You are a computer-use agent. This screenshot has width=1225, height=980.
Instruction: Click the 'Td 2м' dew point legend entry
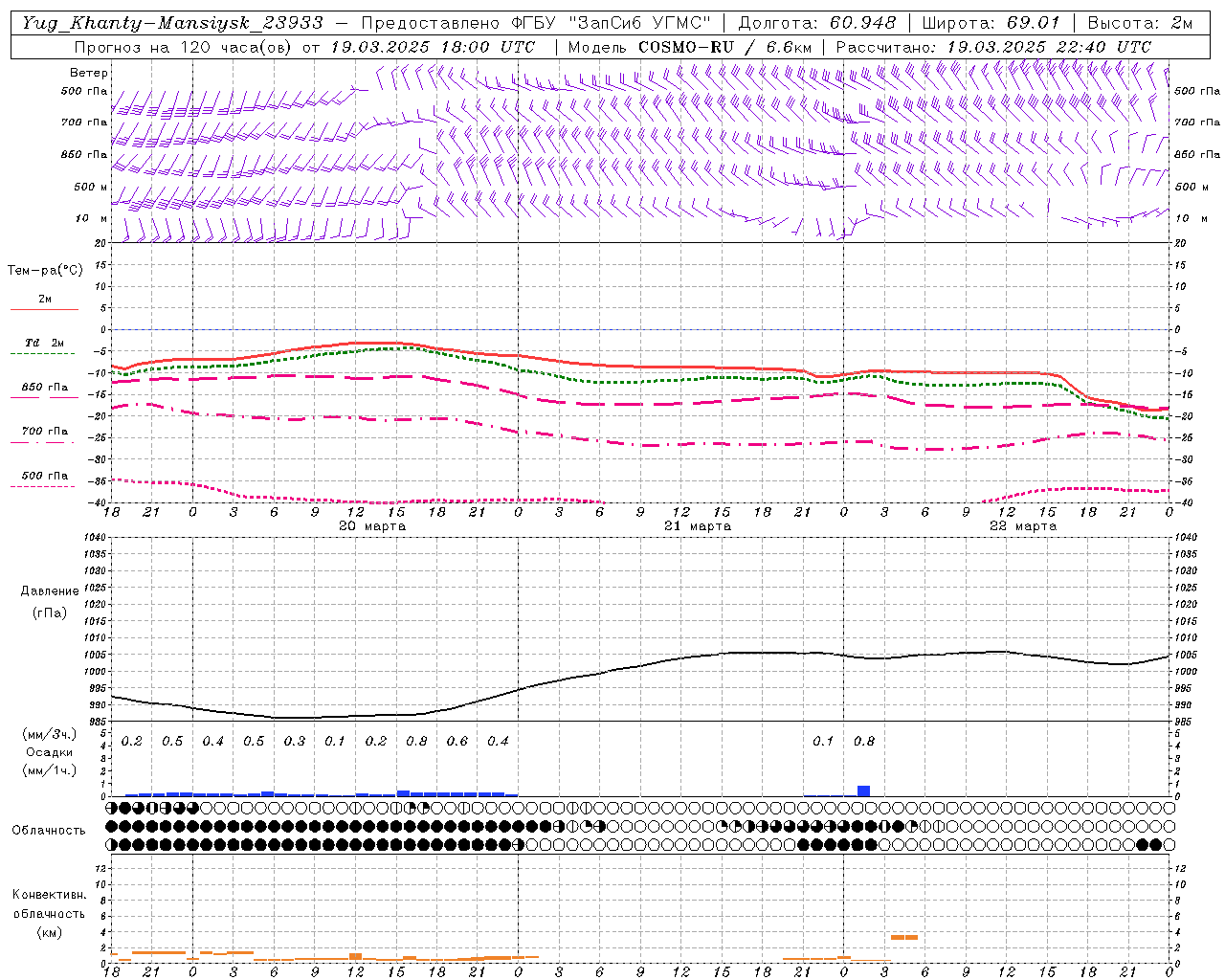pos(45,343)
